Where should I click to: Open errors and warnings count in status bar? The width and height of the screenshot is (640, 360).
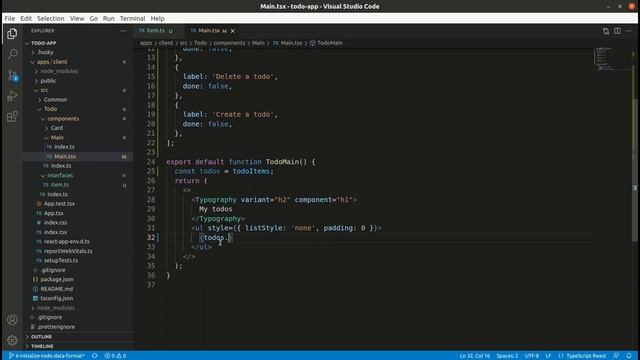(x=115, y=356)
